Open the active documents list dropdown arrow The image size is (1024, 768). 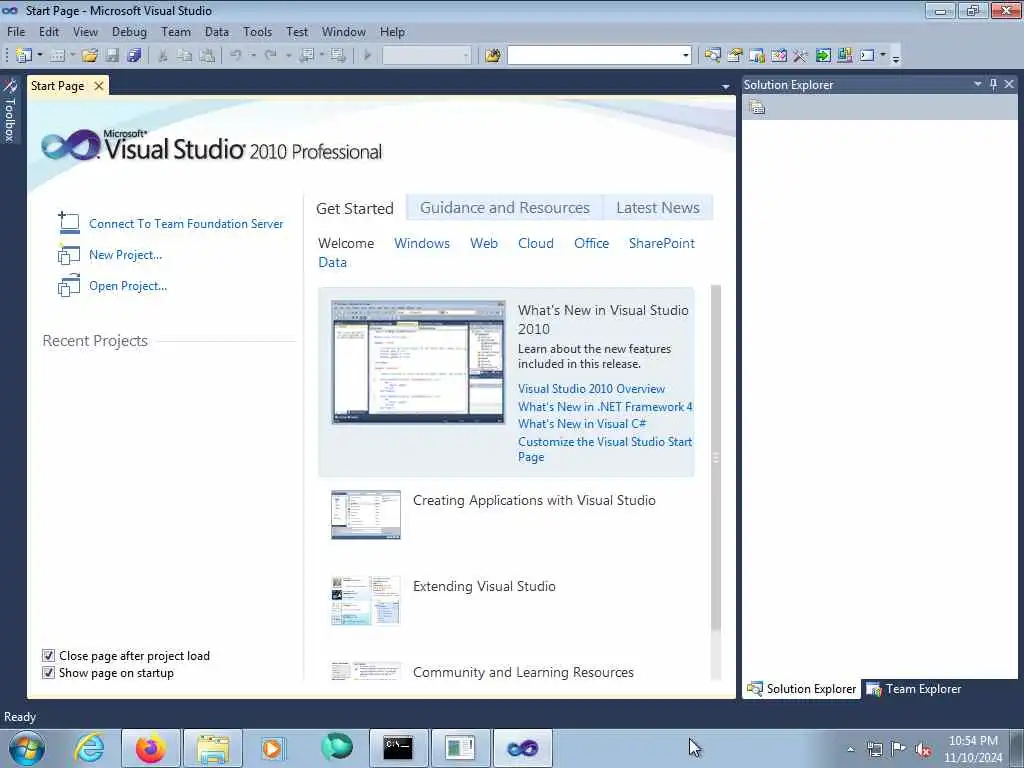726,86
